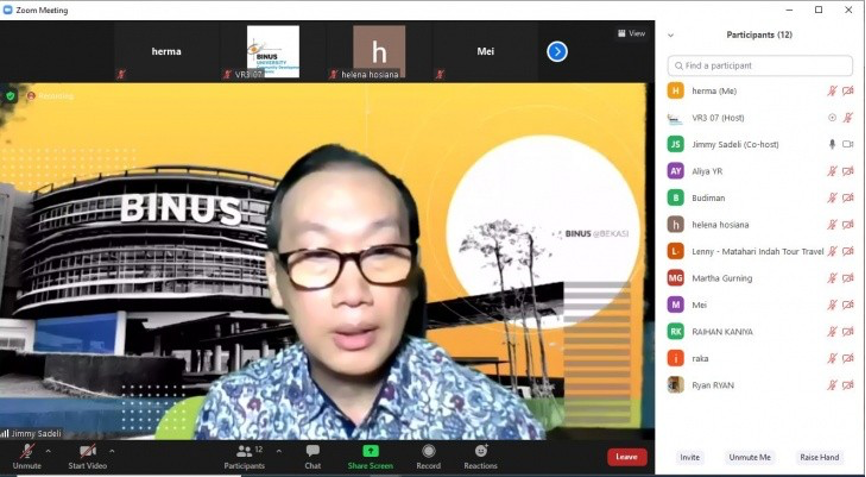
Task: Select Ryan RYAN participant row
Action: 760,385
